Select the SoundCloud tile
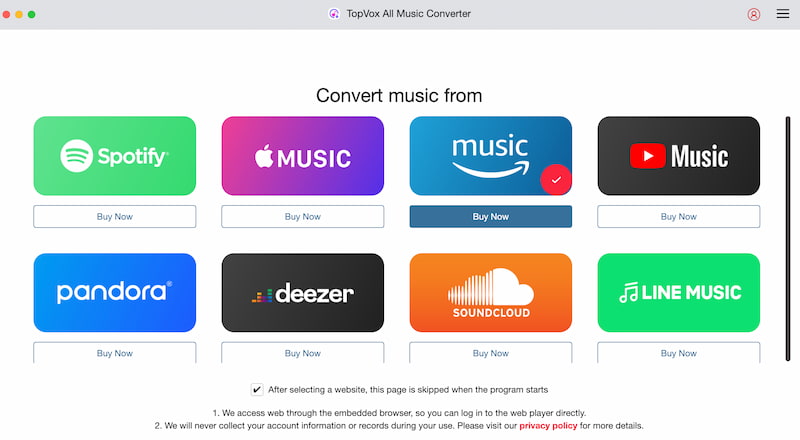This screenshot has width=800, height=440. pos(490,292)
